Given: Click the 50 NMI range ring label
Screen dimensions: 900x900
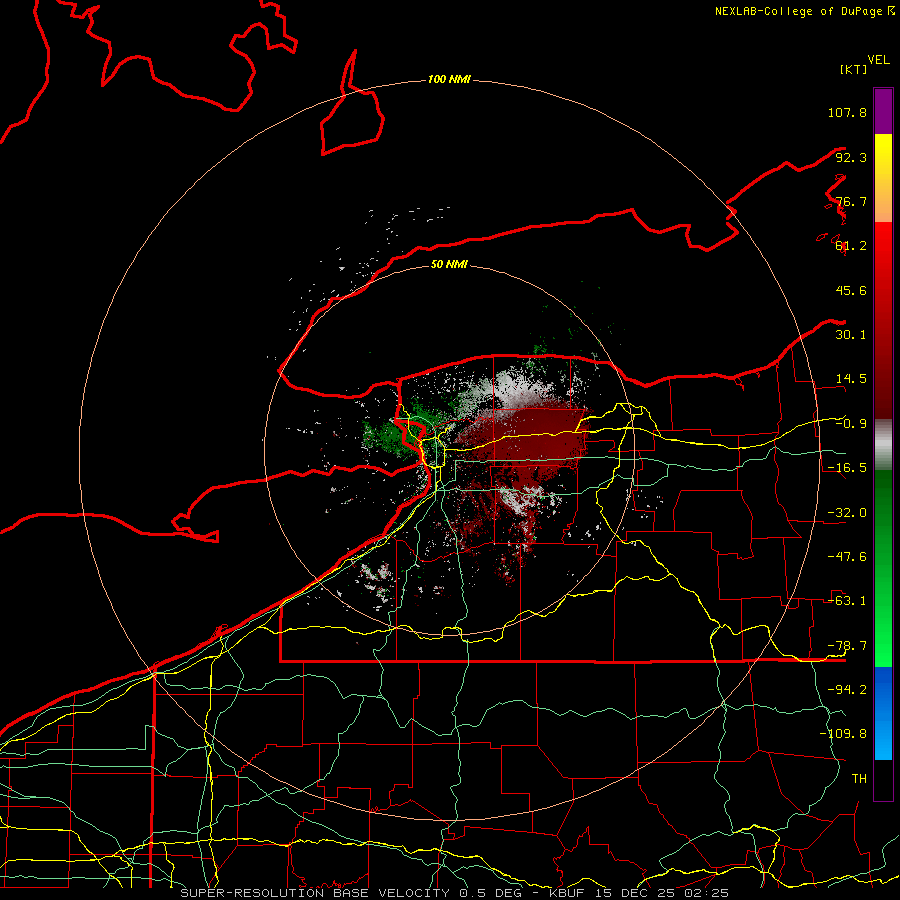Looking at the screenshot, I should 449,264.
